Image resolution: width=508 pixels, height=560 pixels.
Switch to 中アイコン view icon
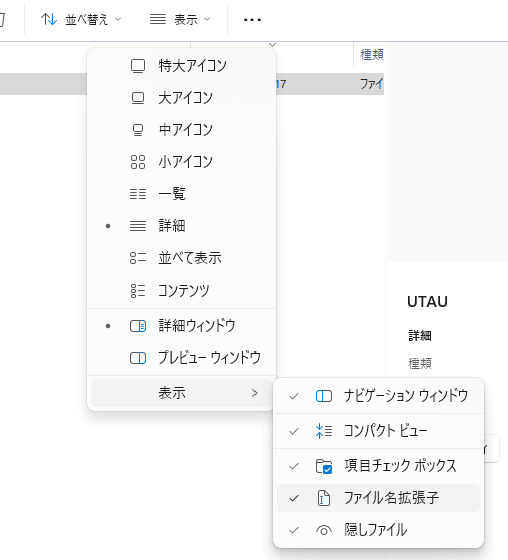[x=138, y=130]
